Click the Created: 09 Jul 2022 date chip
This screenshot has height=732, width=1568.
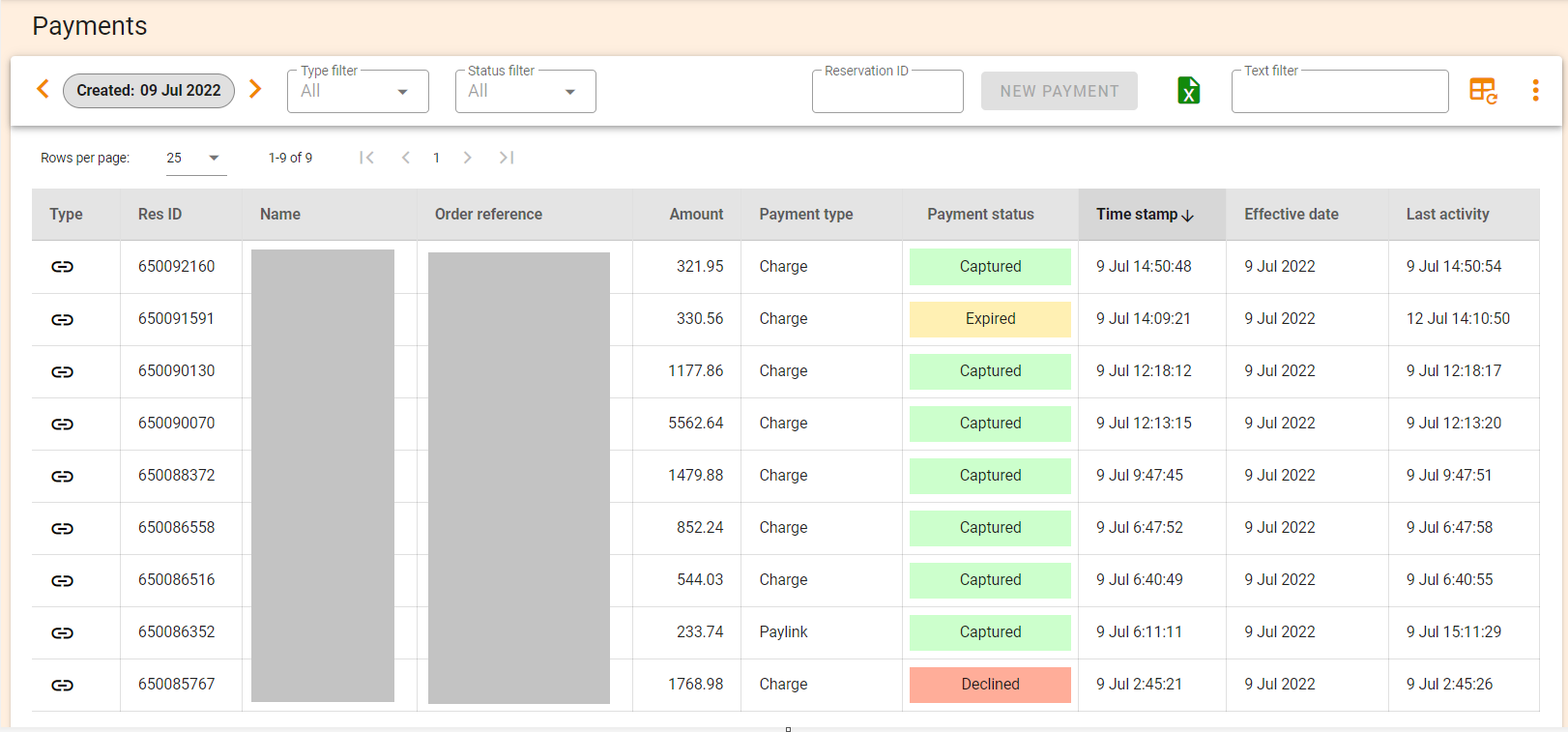click(x=149, y=90)
